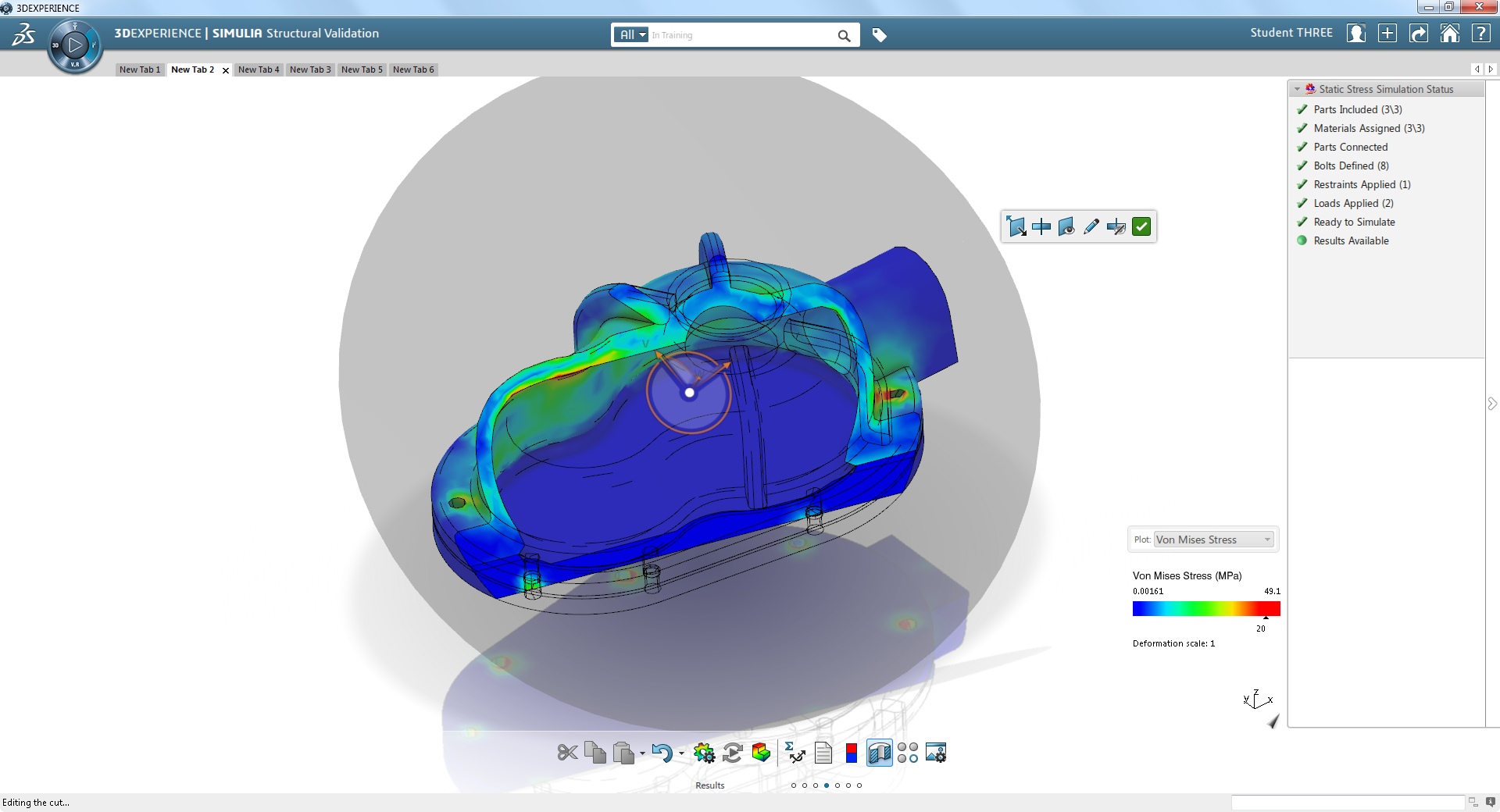This screenshot has height=812, width=1500.
Task: Confirm the cut with green checkmark
Action: point(1141,226)
